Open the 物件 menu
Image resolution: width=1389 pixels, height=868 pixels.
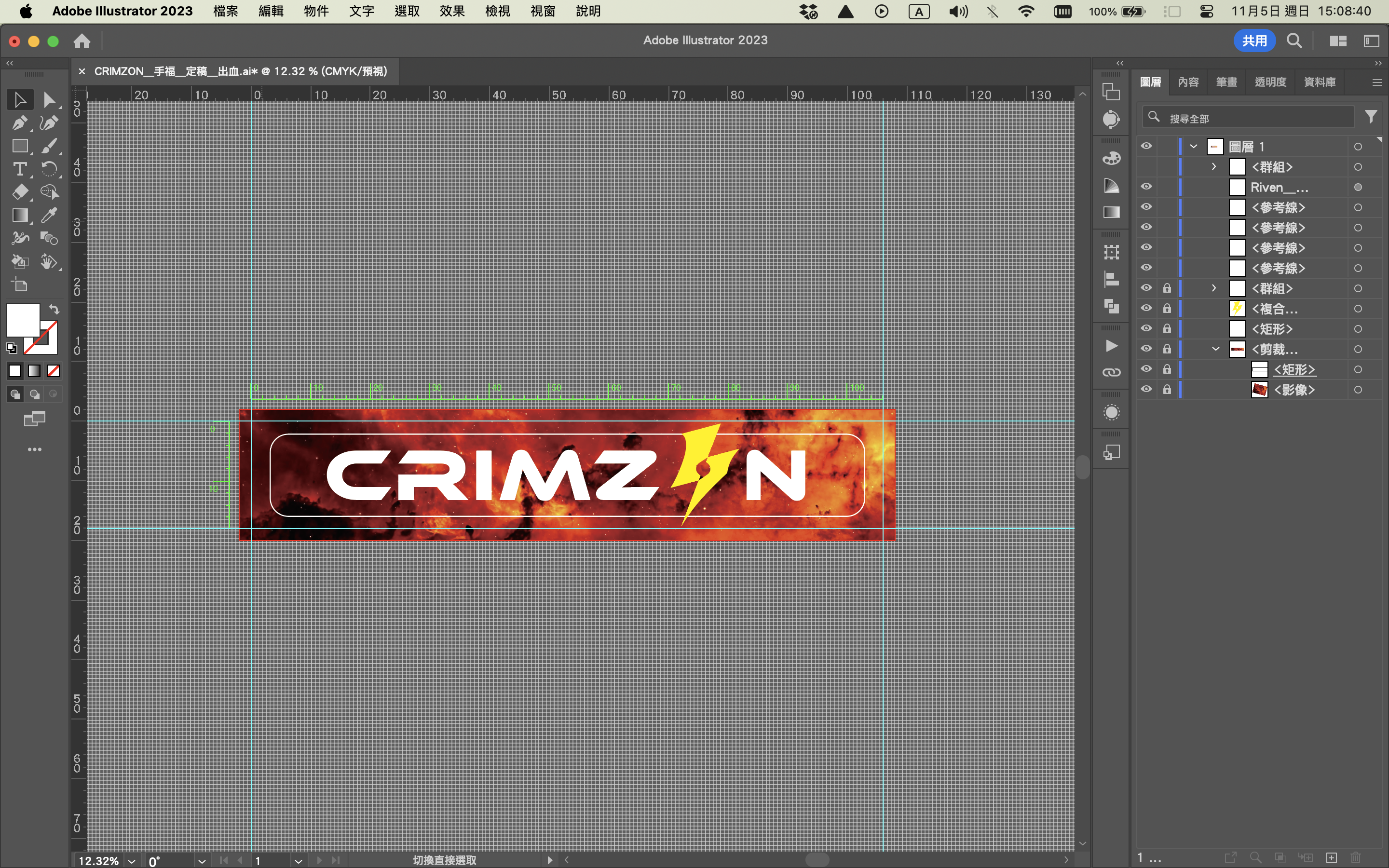[316, 11]
